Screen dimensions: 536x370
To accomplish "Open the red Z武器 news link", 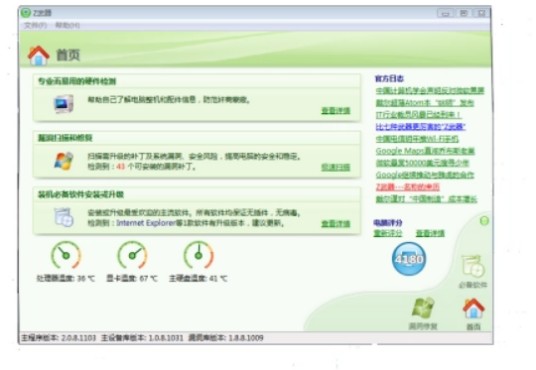I will coord(407,187).
